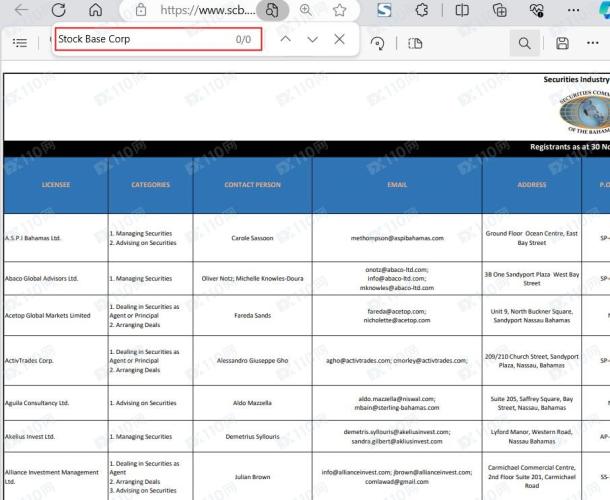Image resolution: width=610 pixels, height=500 pixels.
Task: Click the zoom magnifier in address bar
Action: (306, 10)
